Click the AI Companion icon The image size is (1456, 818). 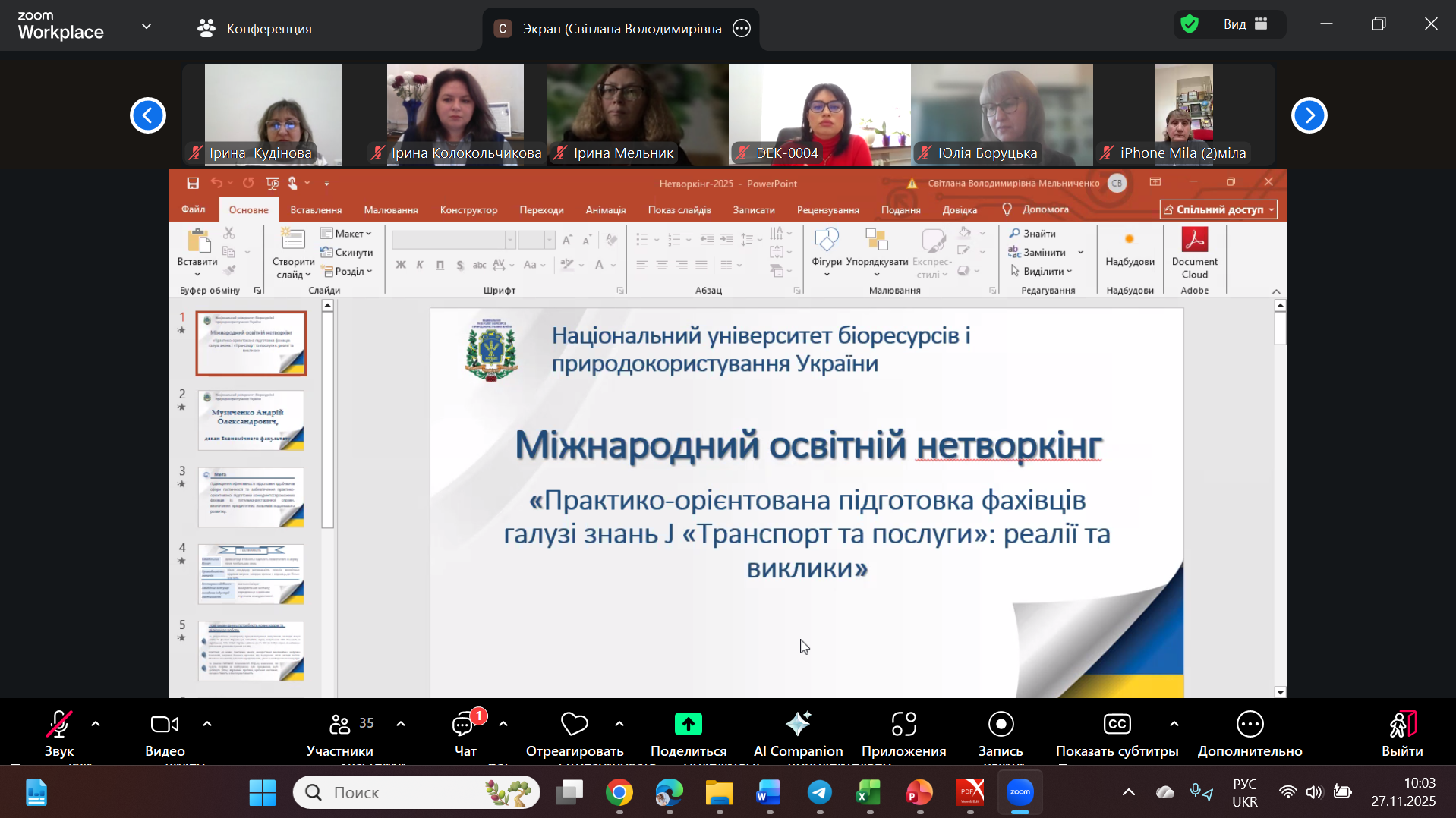pyautogui.click(x=798, y=725)
